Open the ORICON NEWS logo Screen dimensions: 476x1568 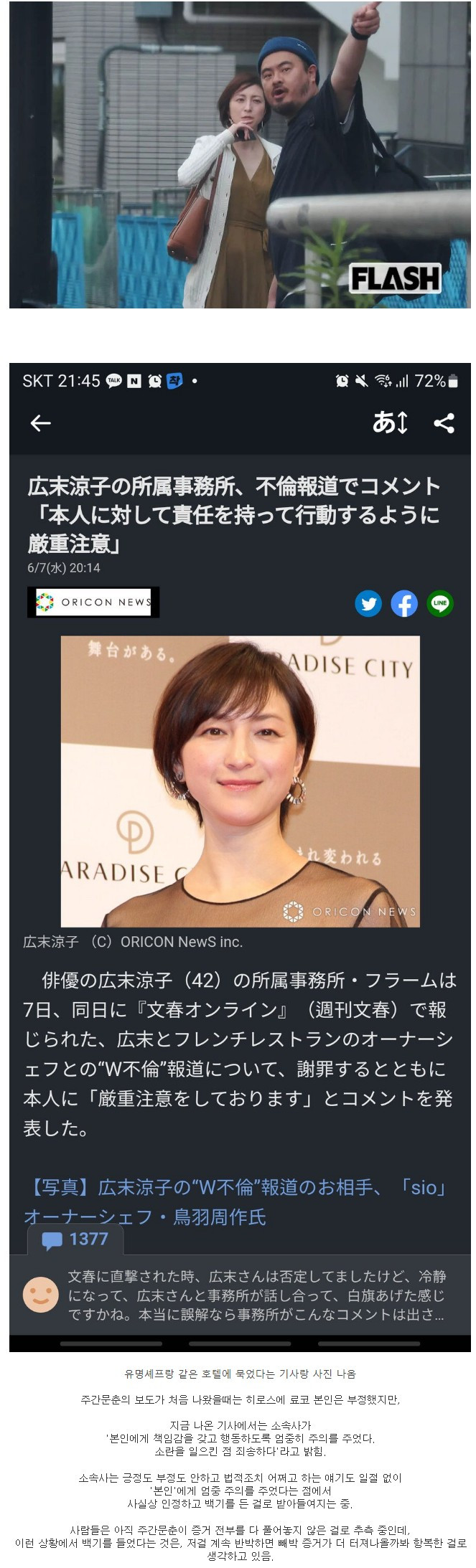click(93, 602)
